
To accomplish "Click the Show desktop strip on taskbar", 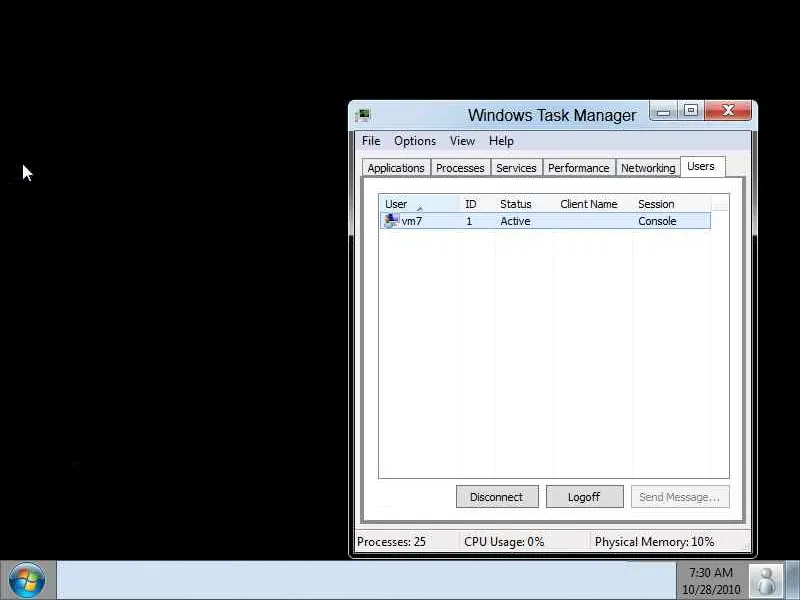I will (x=792, y=581).
